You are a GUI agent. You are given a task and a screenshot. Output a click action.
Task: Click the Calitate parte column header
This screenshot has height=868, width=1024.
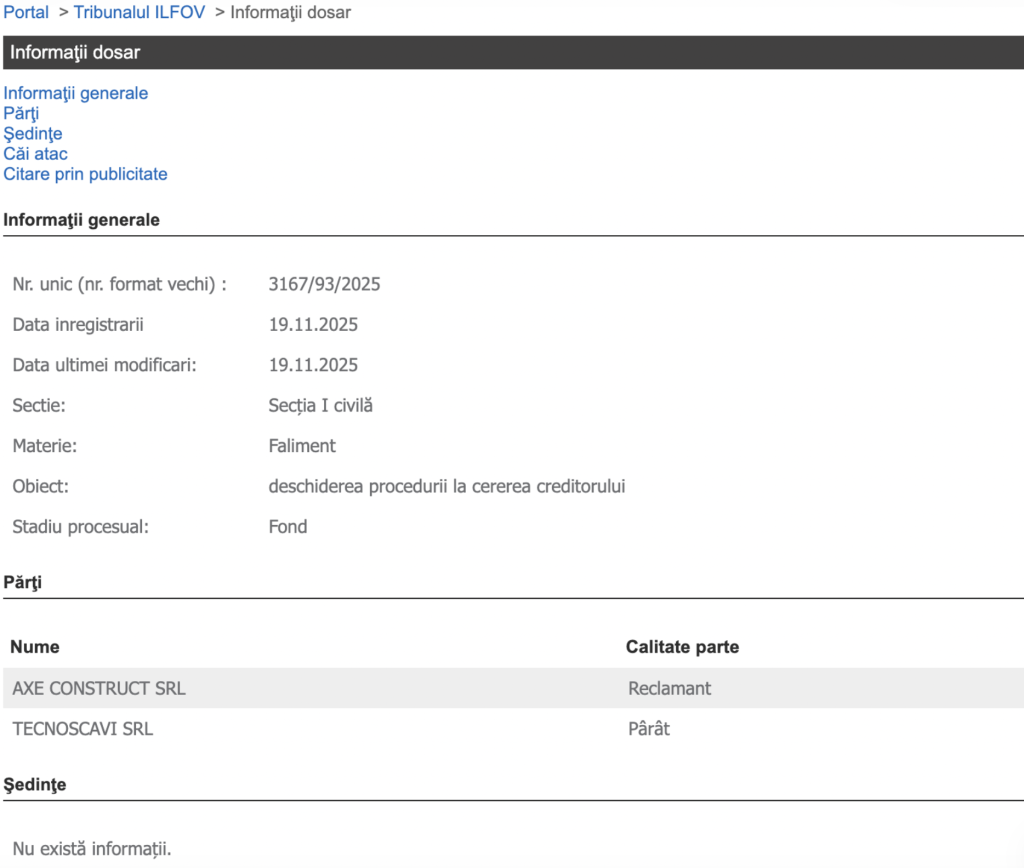[x=682, y=647]
